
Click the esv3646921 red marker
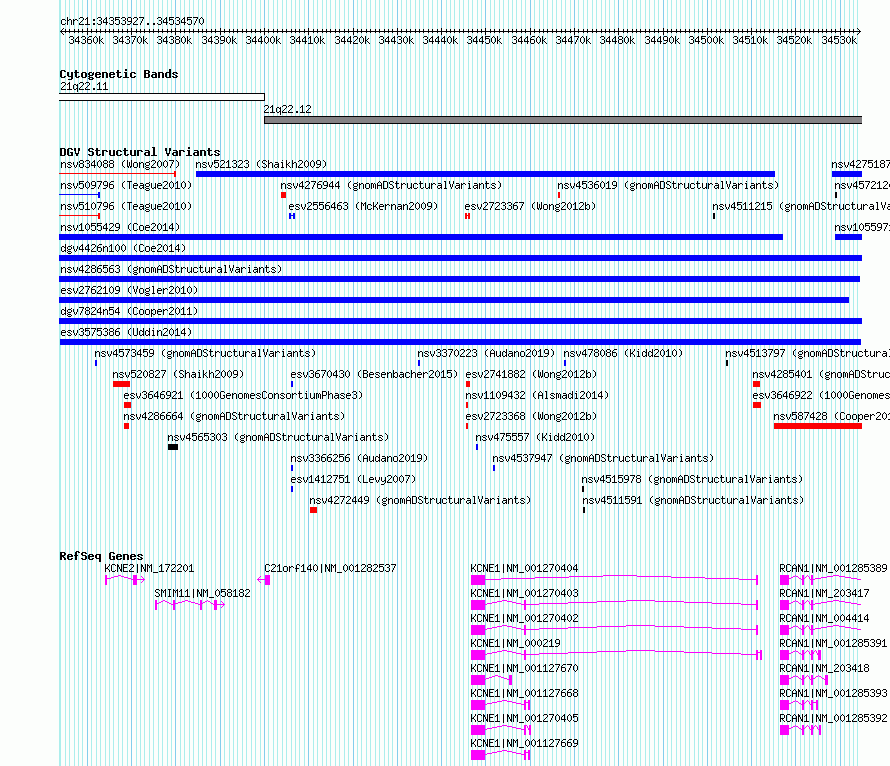pos(128,405)
